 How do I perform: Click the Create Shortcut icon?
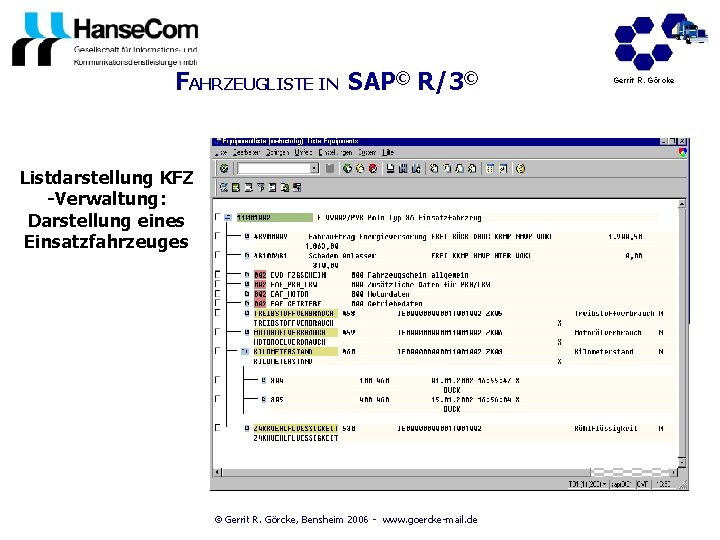[503, 169]
